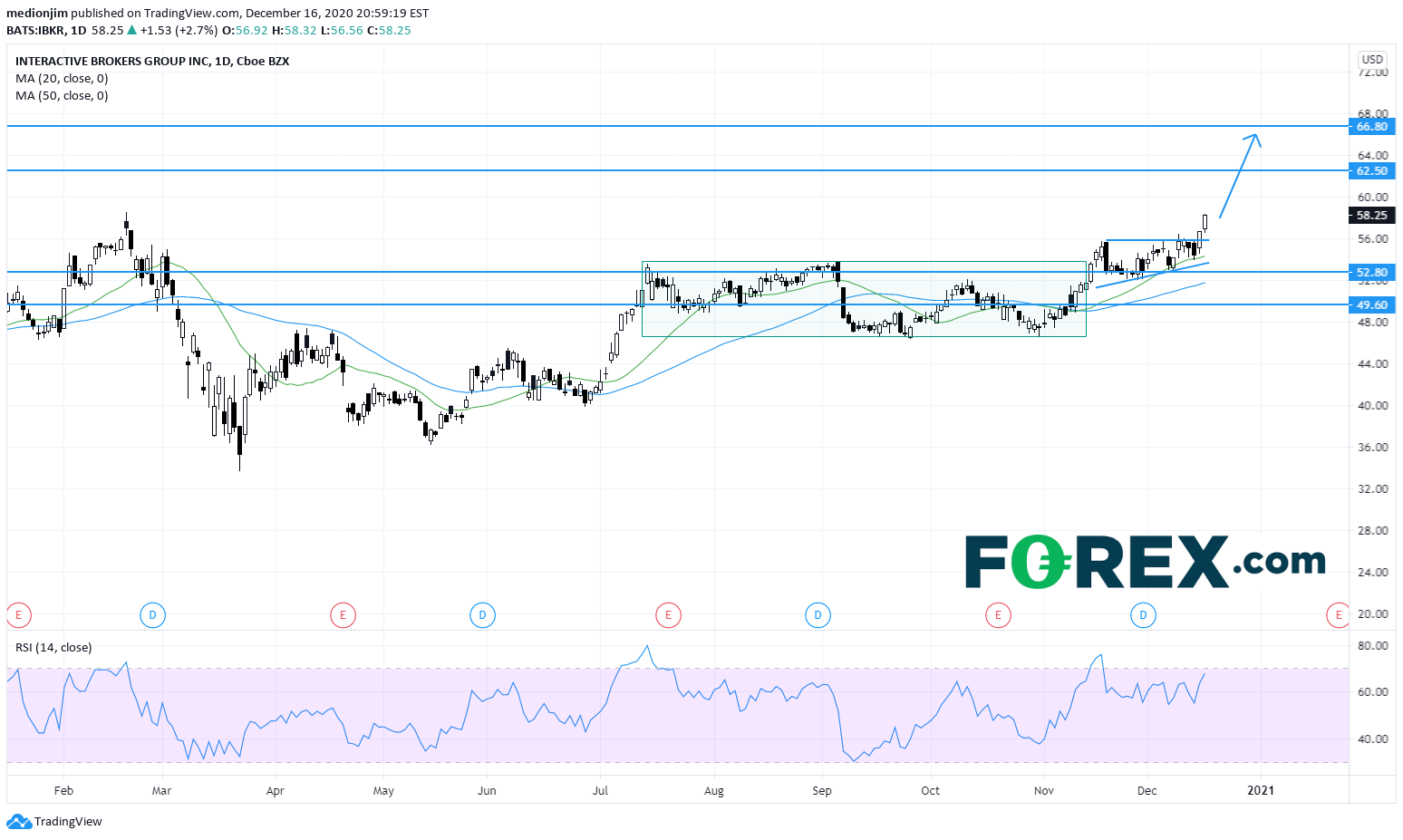The height and width of the screenshot is (840, 1403).
Task: Click the dividend D marker near September
Action: click(x=818, y=616)
